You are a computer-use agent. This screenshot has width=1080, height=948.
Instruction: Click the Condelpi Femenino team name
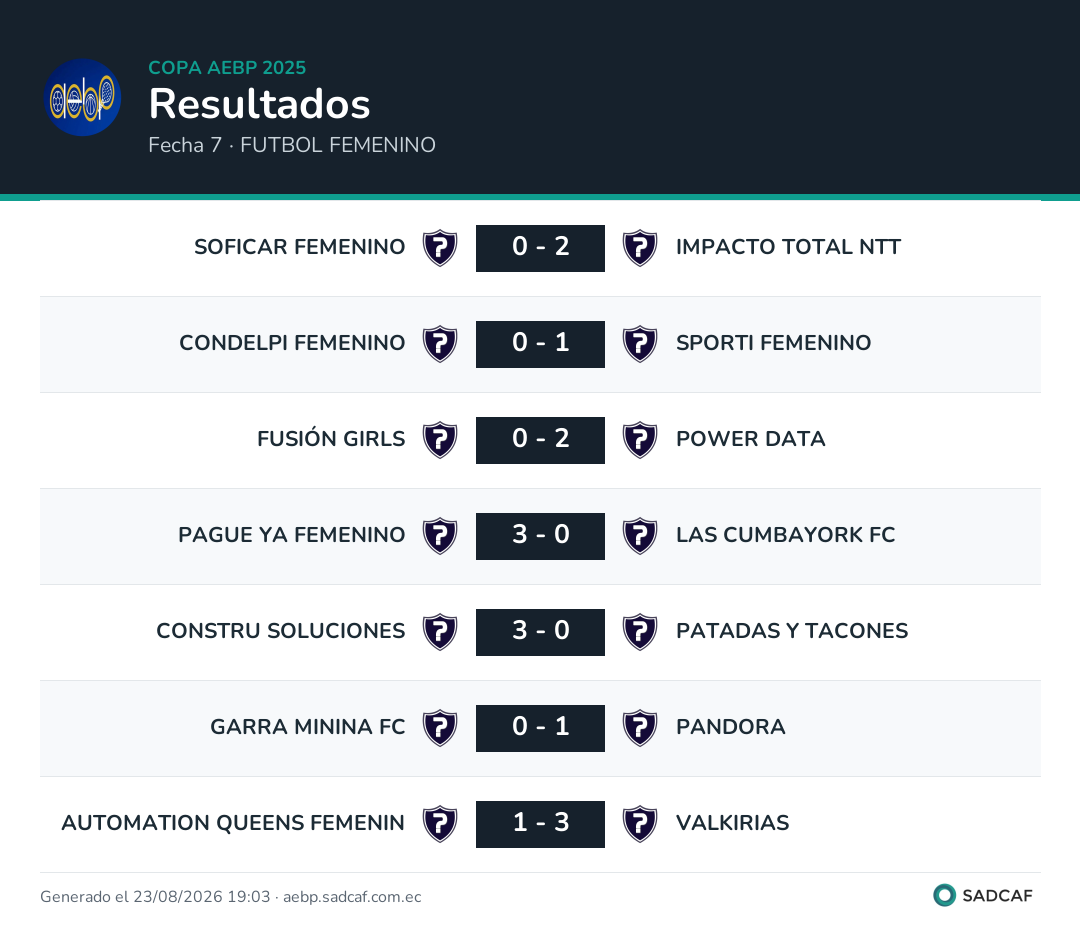pyautogui.click(x=292, y=343)
